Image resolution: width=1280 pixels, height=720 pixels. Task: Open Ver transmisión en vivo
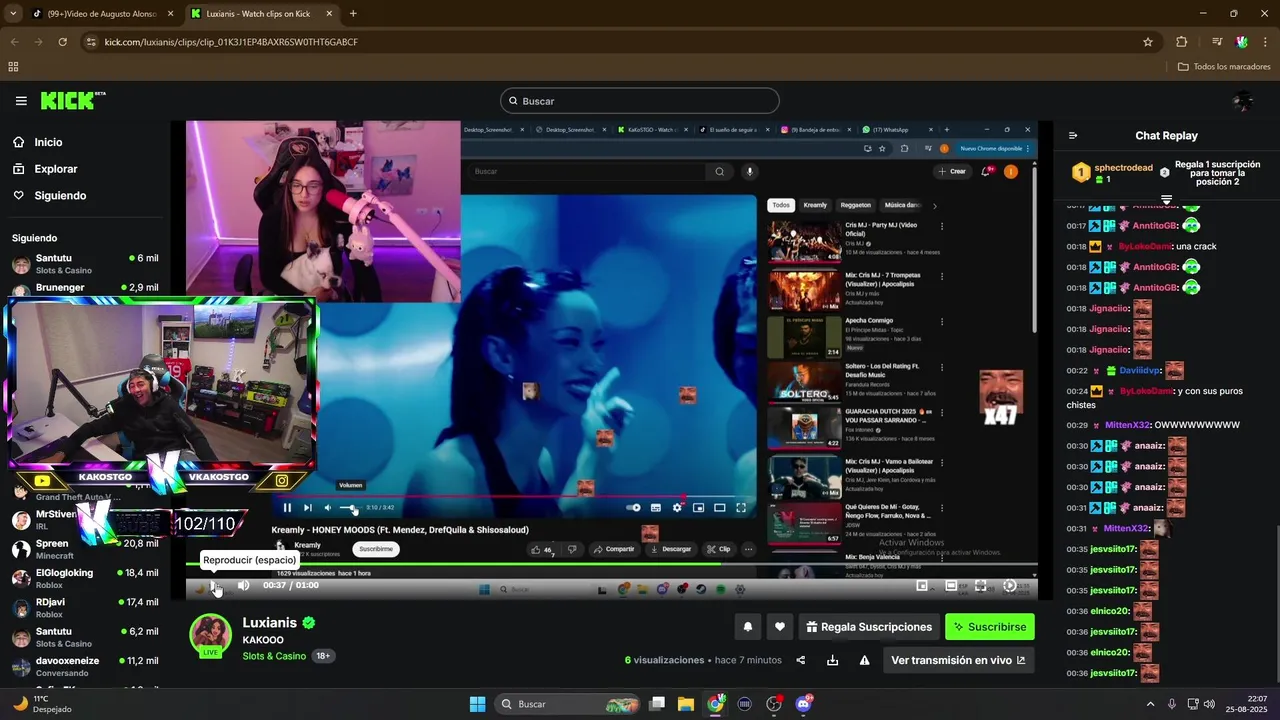tap(958, 660)
